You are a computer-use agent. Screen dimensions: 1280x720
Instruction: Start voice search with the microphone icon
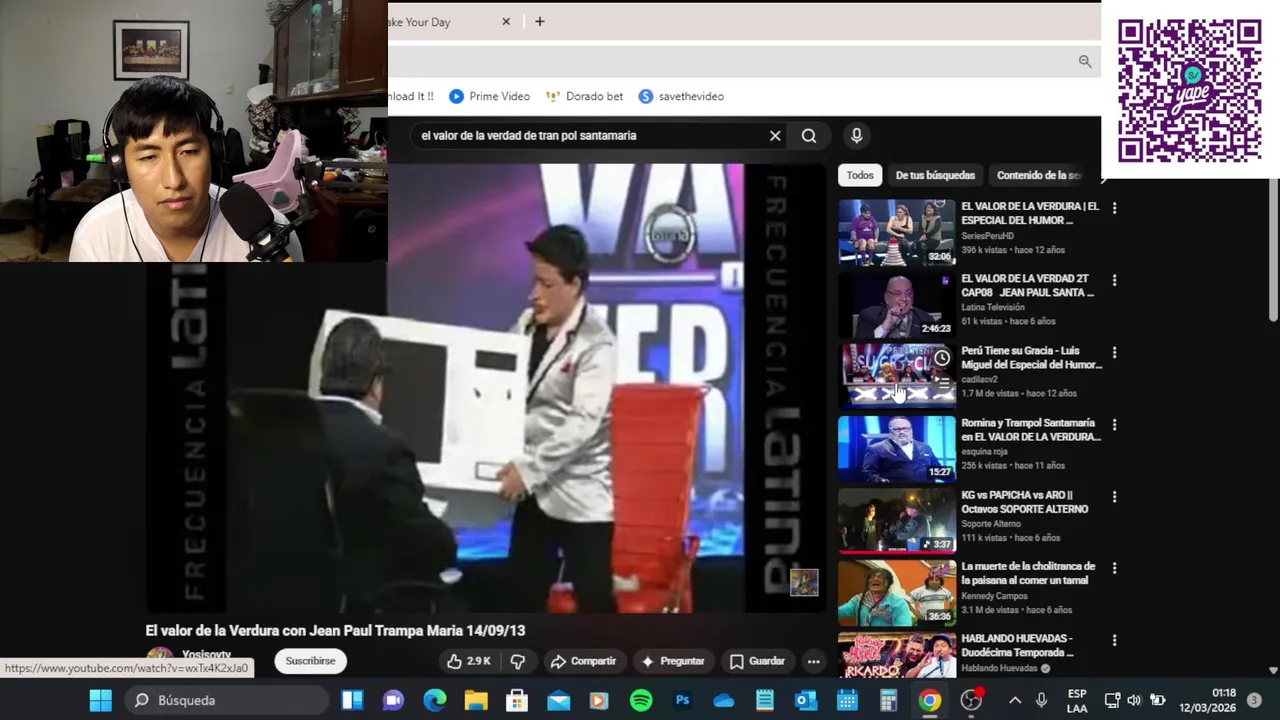point(856,136)
